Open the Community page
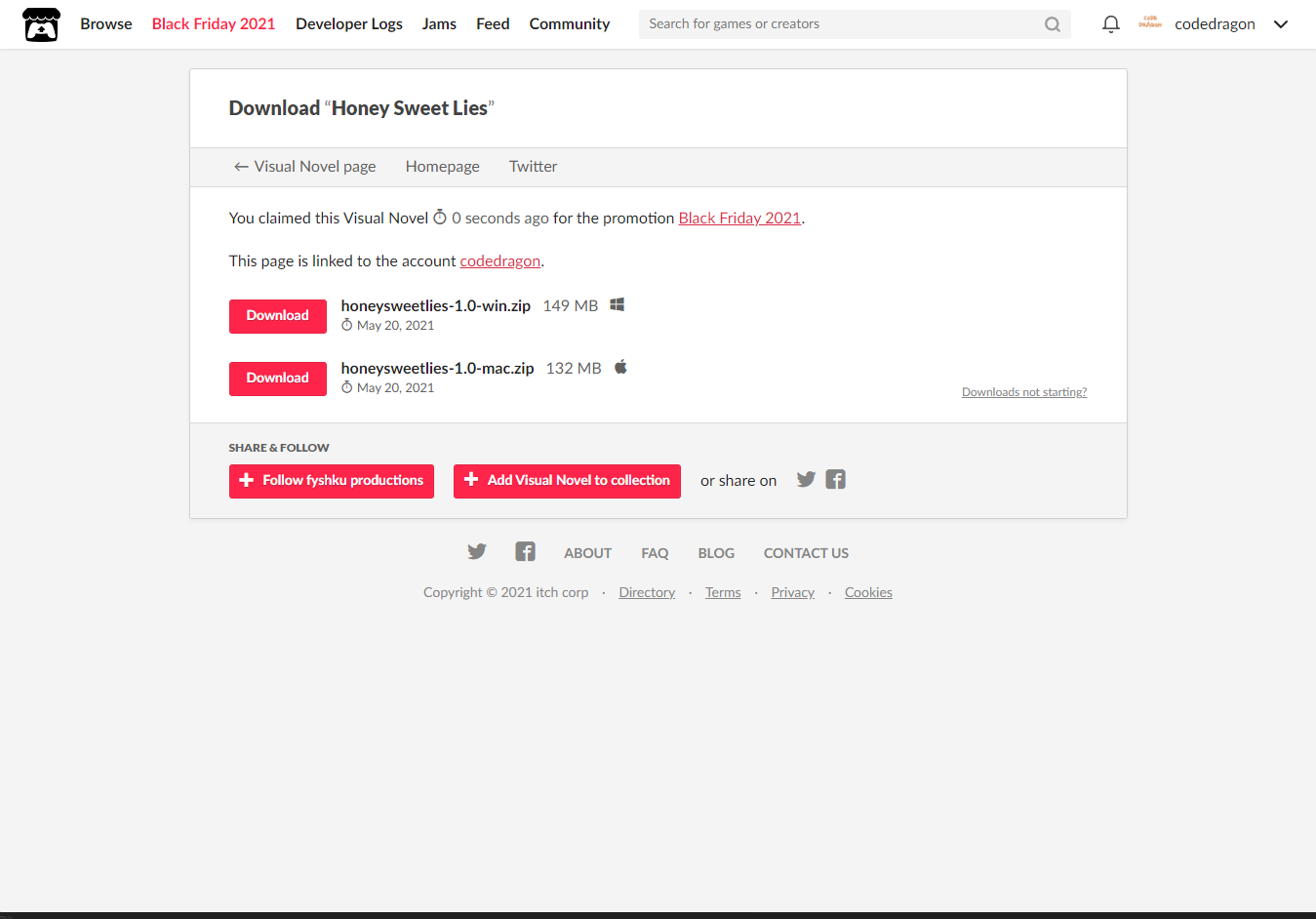1316x919 pixels. pos(570,23)
